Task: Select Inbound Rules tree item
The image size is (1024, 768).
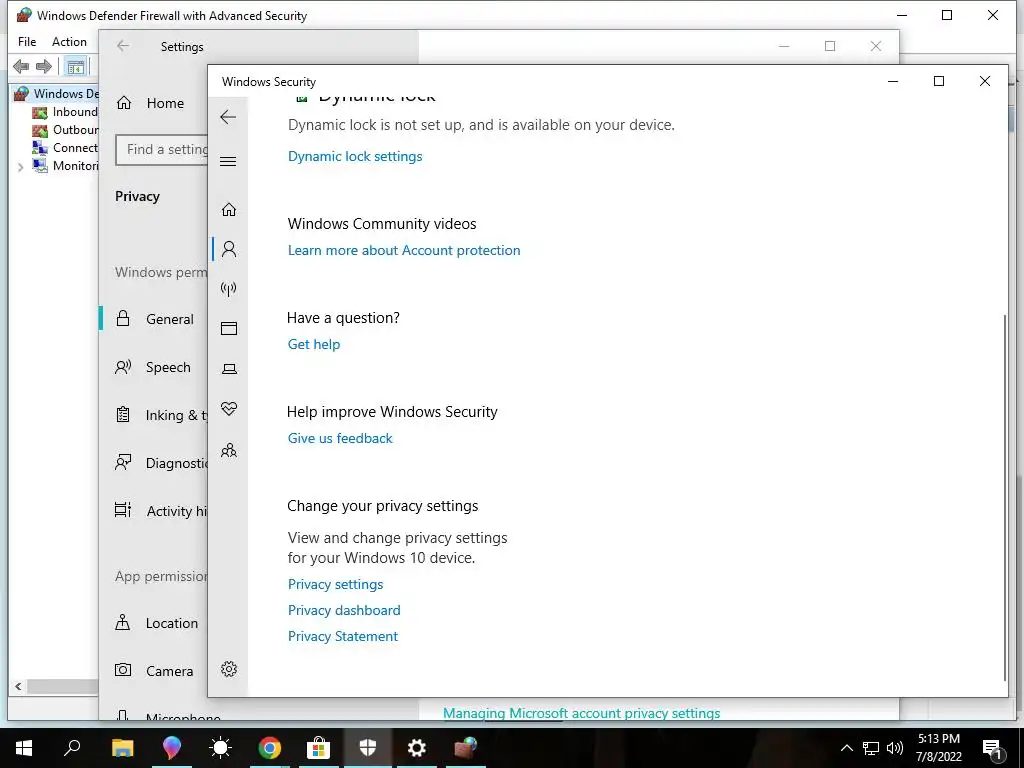Action: pos(65,112)
